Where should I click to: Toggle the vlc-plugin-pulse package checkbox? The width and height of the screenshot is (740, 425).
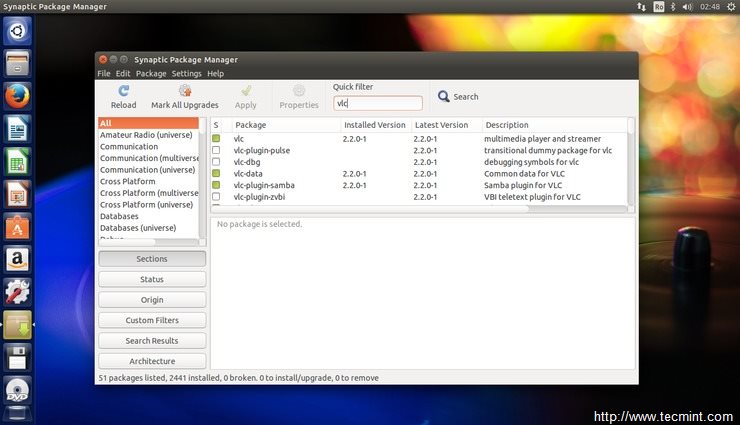point(216,150)
